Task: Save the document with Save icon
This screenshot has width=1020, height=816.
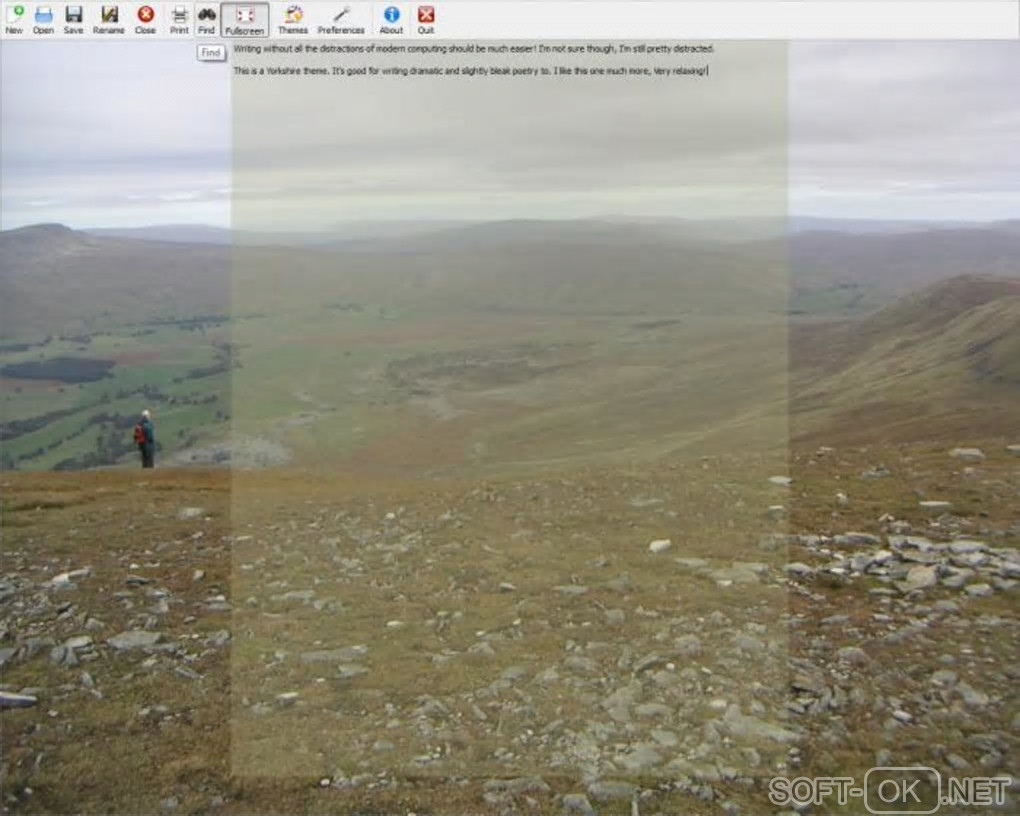Action: (x=74, y=20)
